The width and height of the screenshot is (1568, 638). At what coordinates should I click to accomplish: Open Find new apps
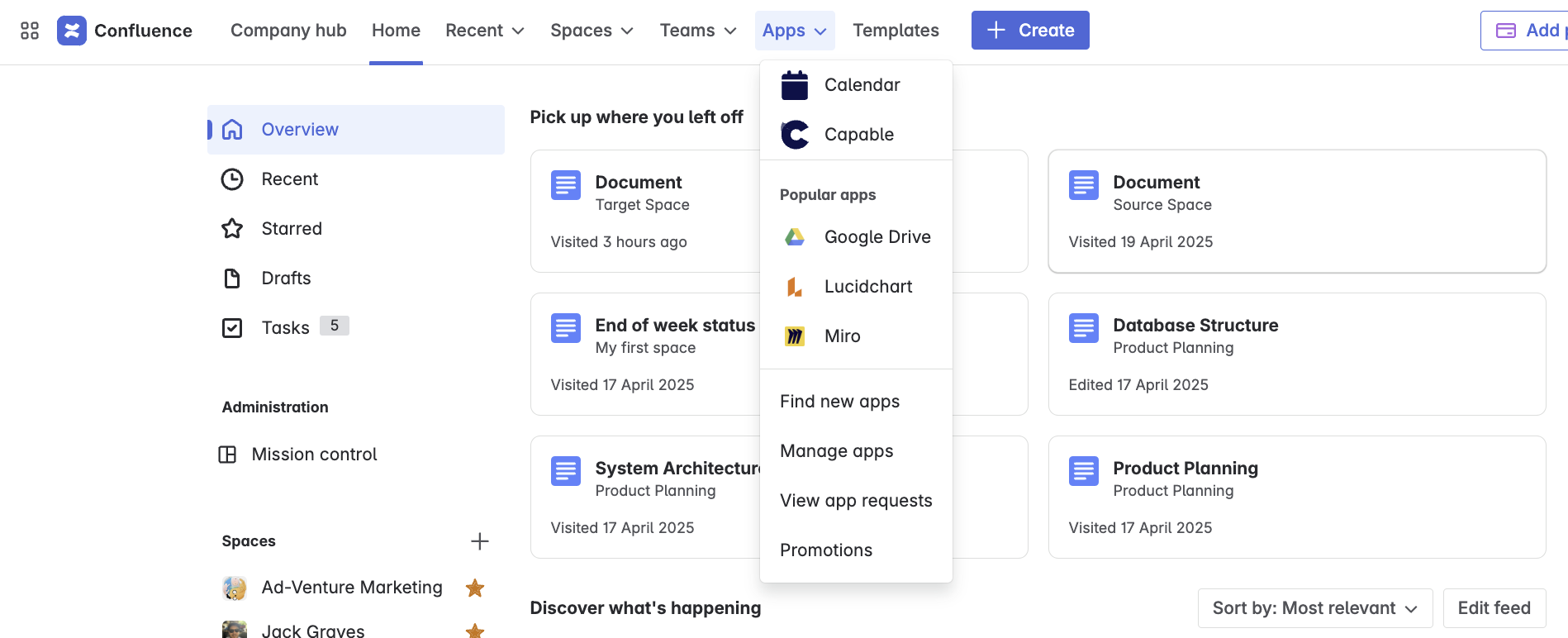pos(839,401)
